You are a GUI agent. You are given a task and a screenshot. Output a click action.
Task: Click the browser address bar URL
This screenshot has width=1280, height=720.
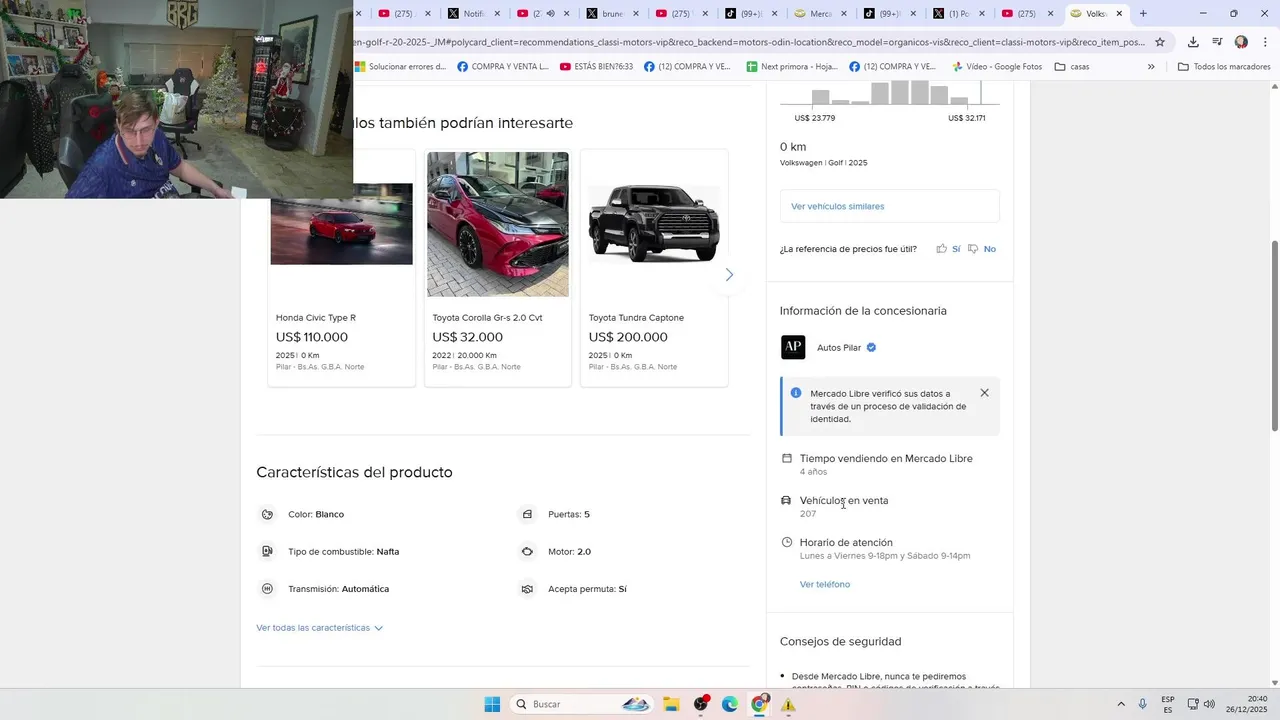750,42
